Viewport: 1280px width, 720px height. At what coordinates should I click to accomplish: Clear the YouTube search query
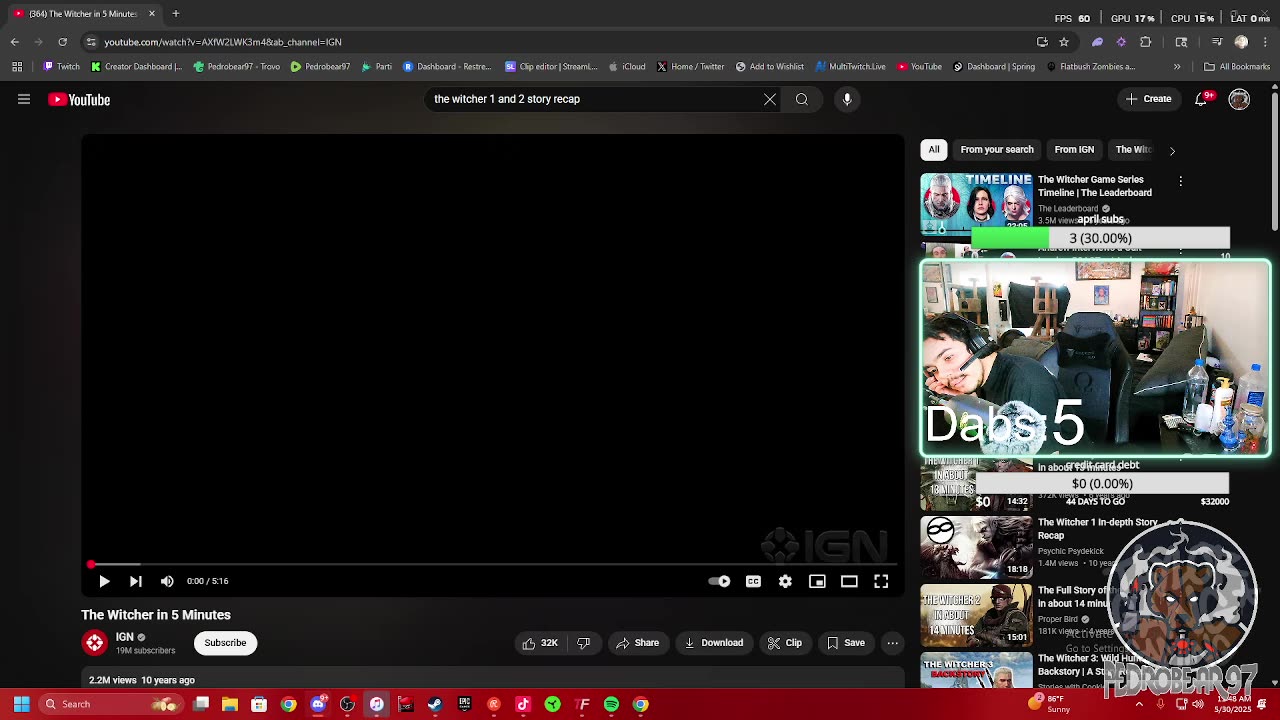click(770, 99)
